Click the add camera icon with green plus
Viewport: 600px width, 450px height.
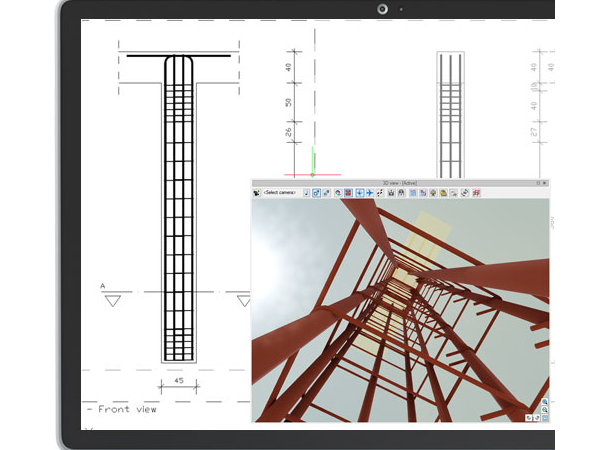pos(256,193)
